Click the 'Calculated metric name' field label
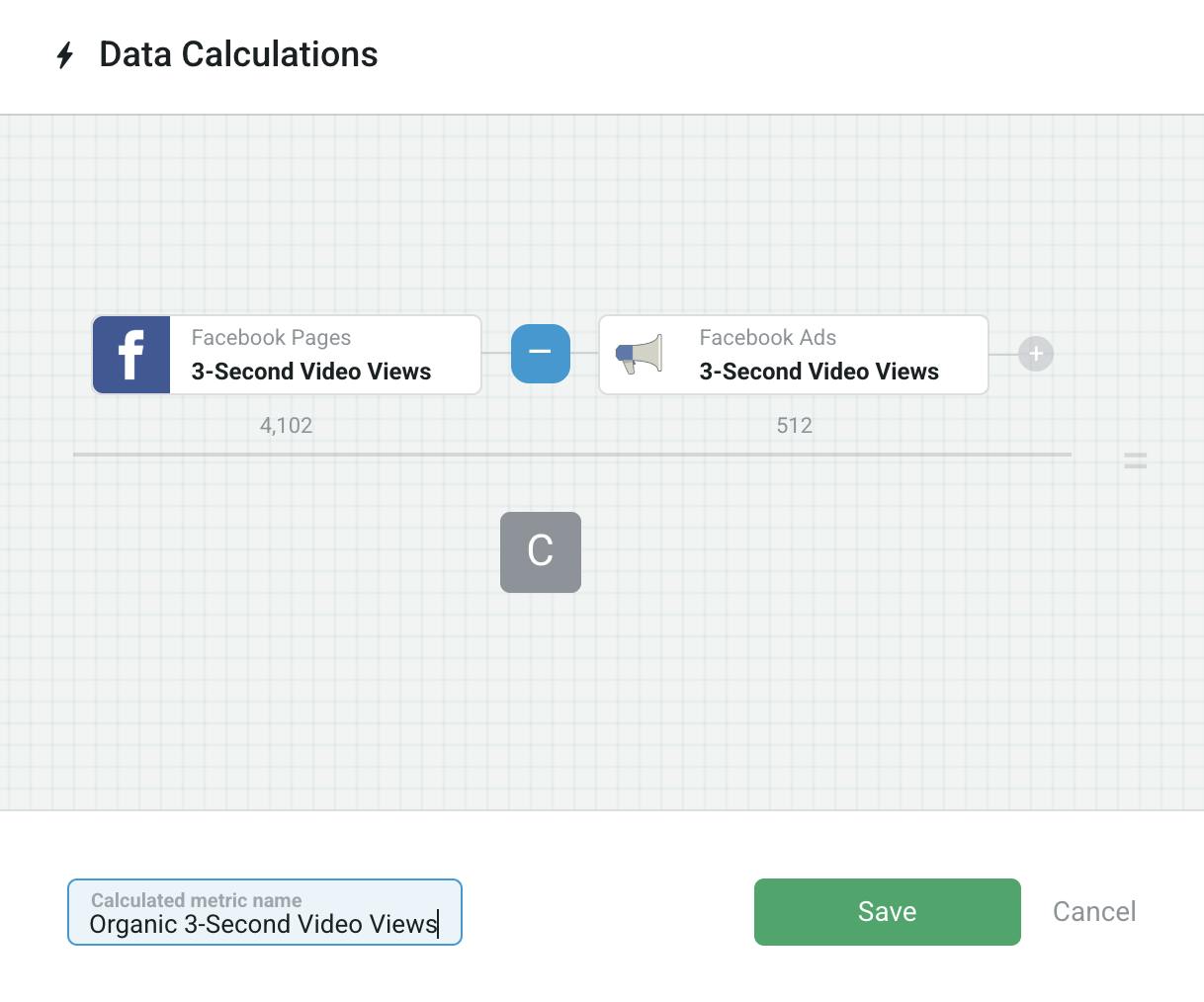1204x1002 pixels. pyautogui.click(x=196, y=900)
